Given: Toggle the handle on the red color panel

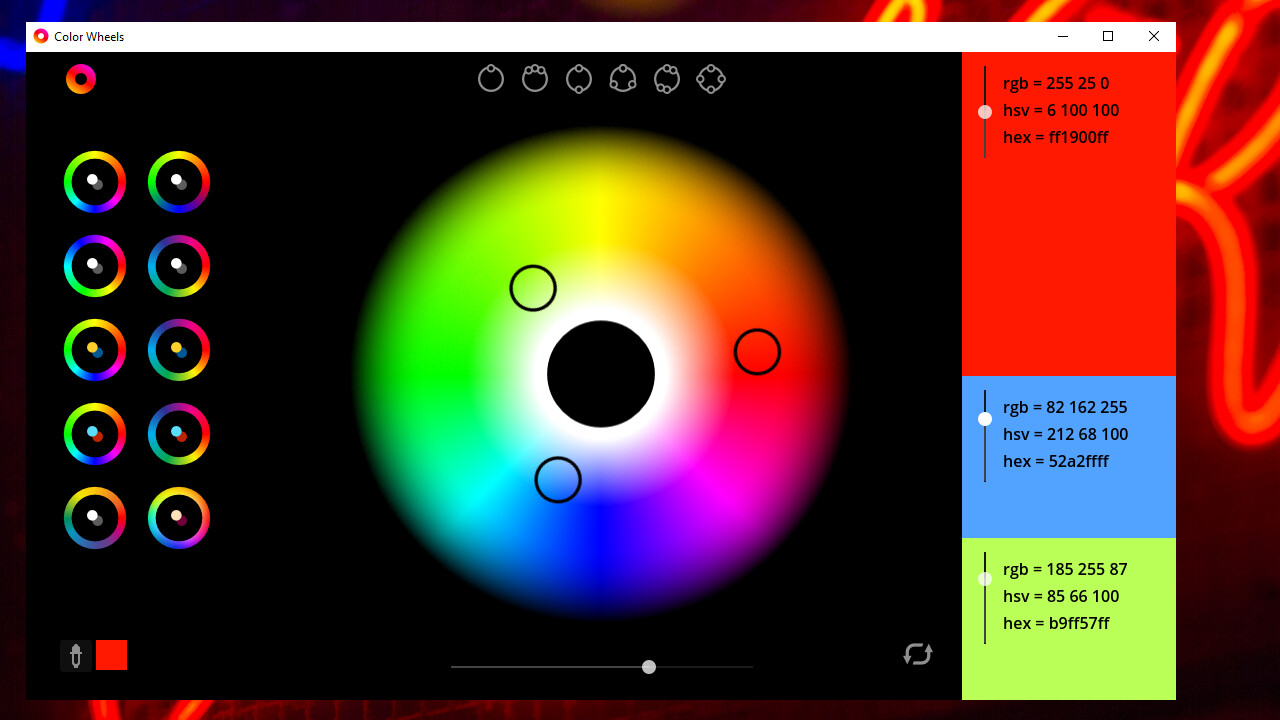Looking at the screenshot, I should [985, 112].
